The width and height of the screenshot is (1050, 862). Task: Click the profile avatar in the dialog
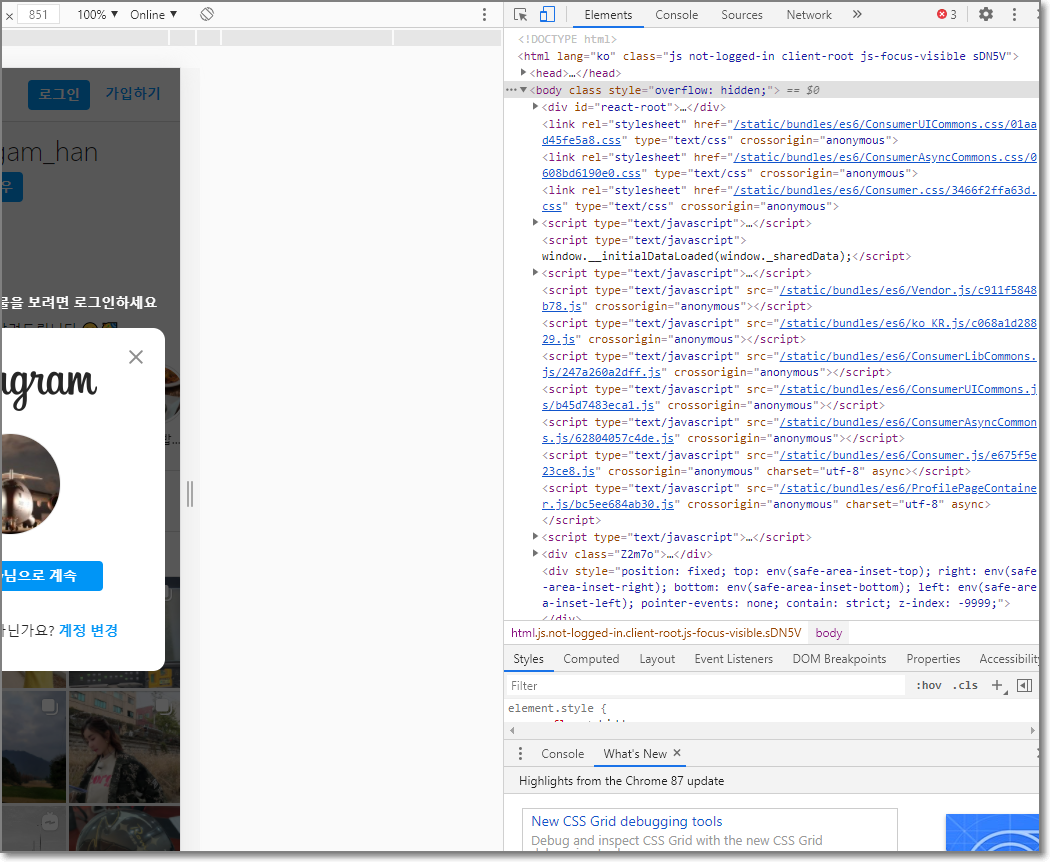30,484
